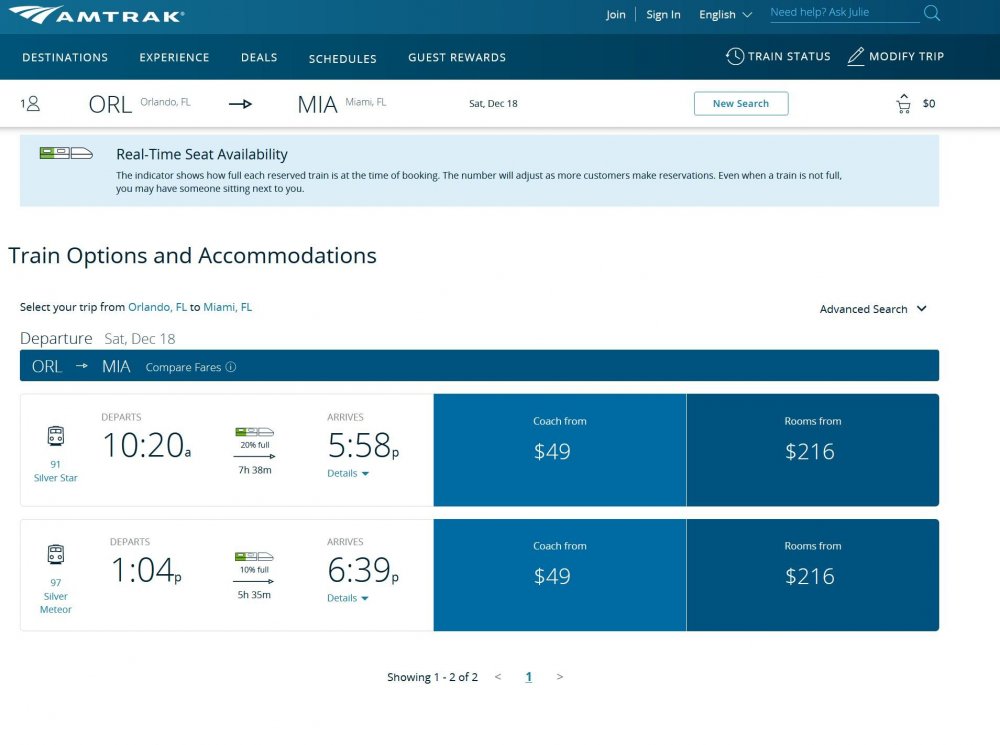
Task: Open Train Status clock icon
Action: coord(735,56)
